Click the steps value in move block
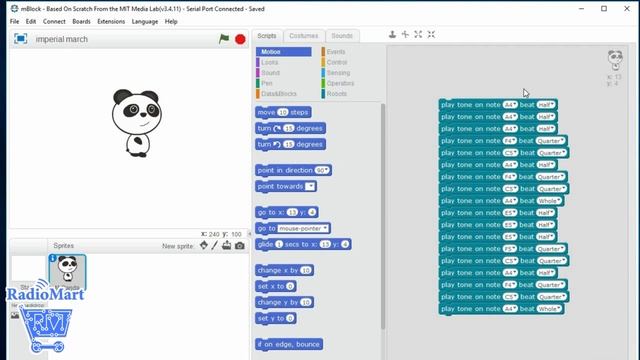The image size is (640, 360). click(282, 112)
